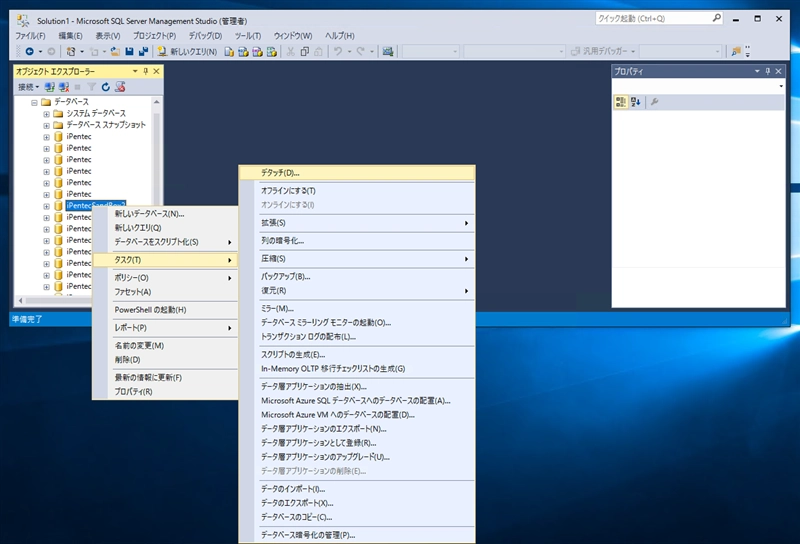Screen dimensions: 800x544
Task: Click the find in files icon
Action: coord(736,51)
